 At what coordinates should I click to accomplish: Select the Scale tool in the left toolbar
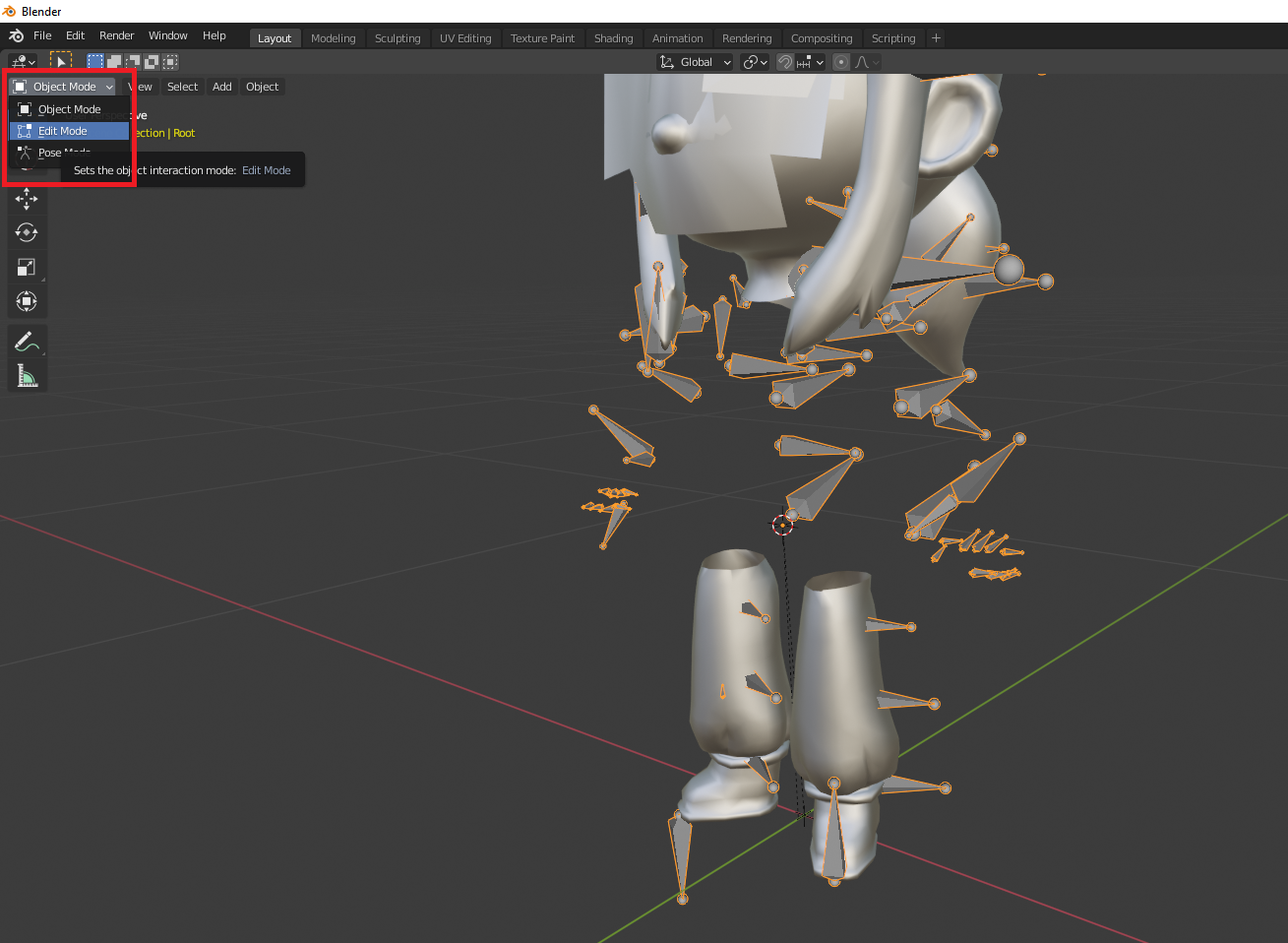(x=27, y=267)
